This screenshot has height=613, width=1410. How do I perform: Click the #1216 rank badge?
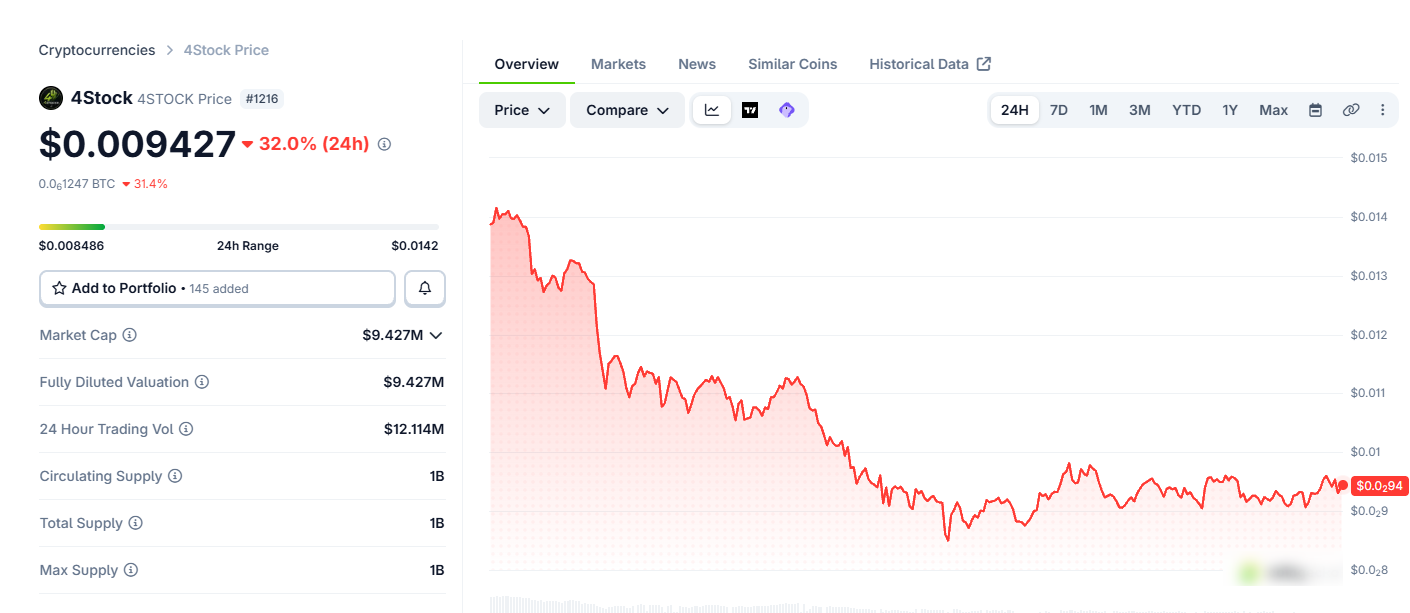[261, 99]
